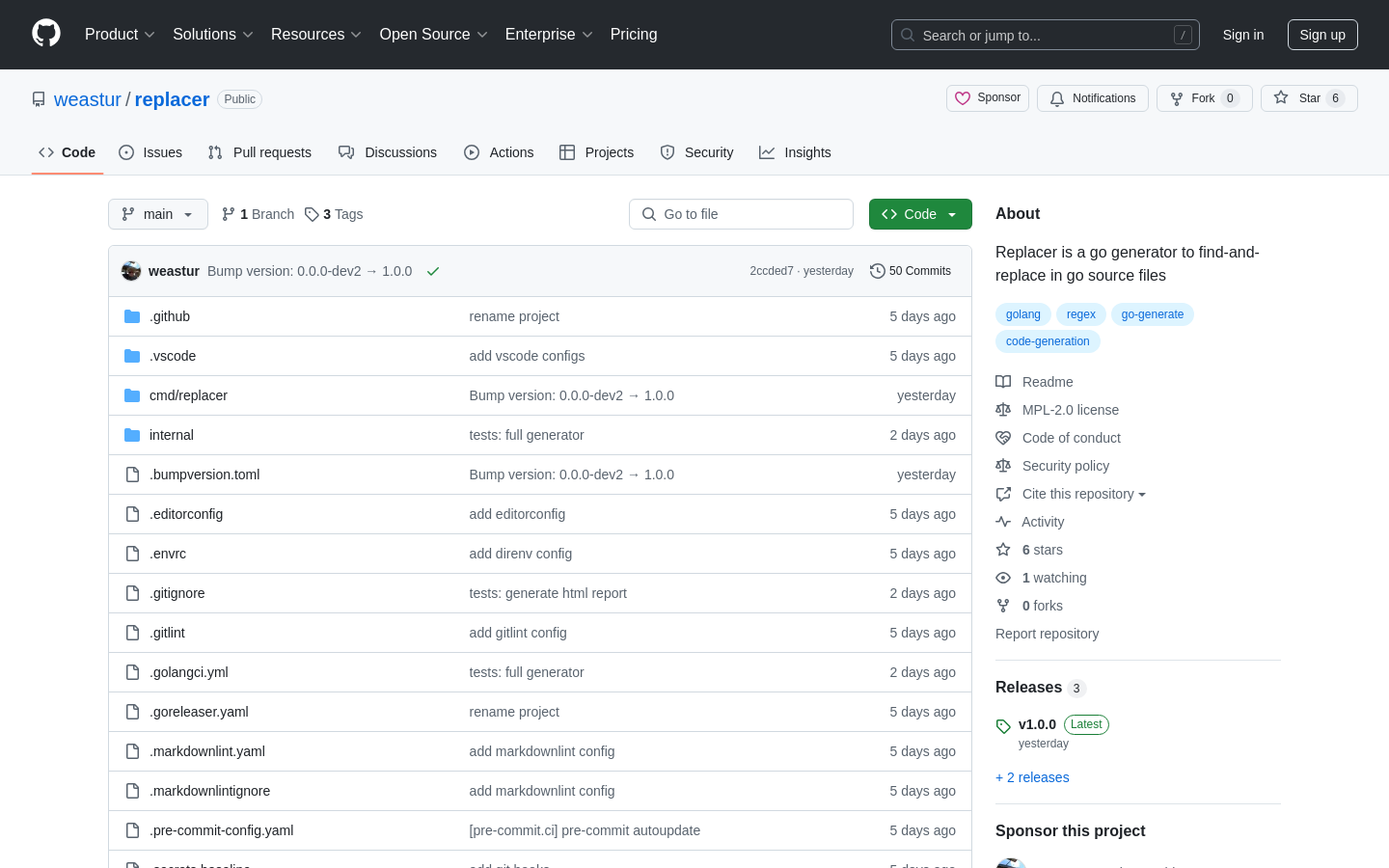Switch to the Projects tab

click(596, 152)
